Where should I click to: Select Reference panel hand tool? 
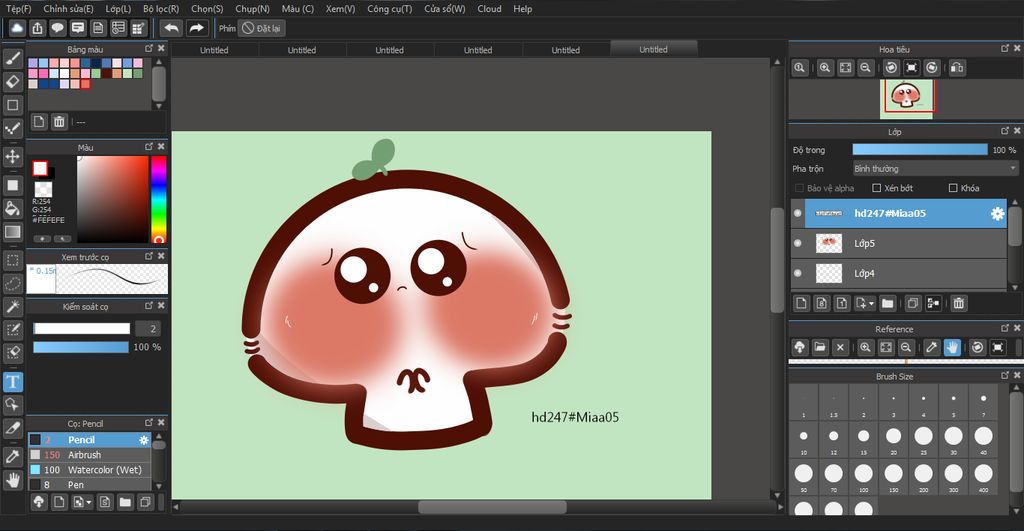pyautogui.click(x=952, y=347)
